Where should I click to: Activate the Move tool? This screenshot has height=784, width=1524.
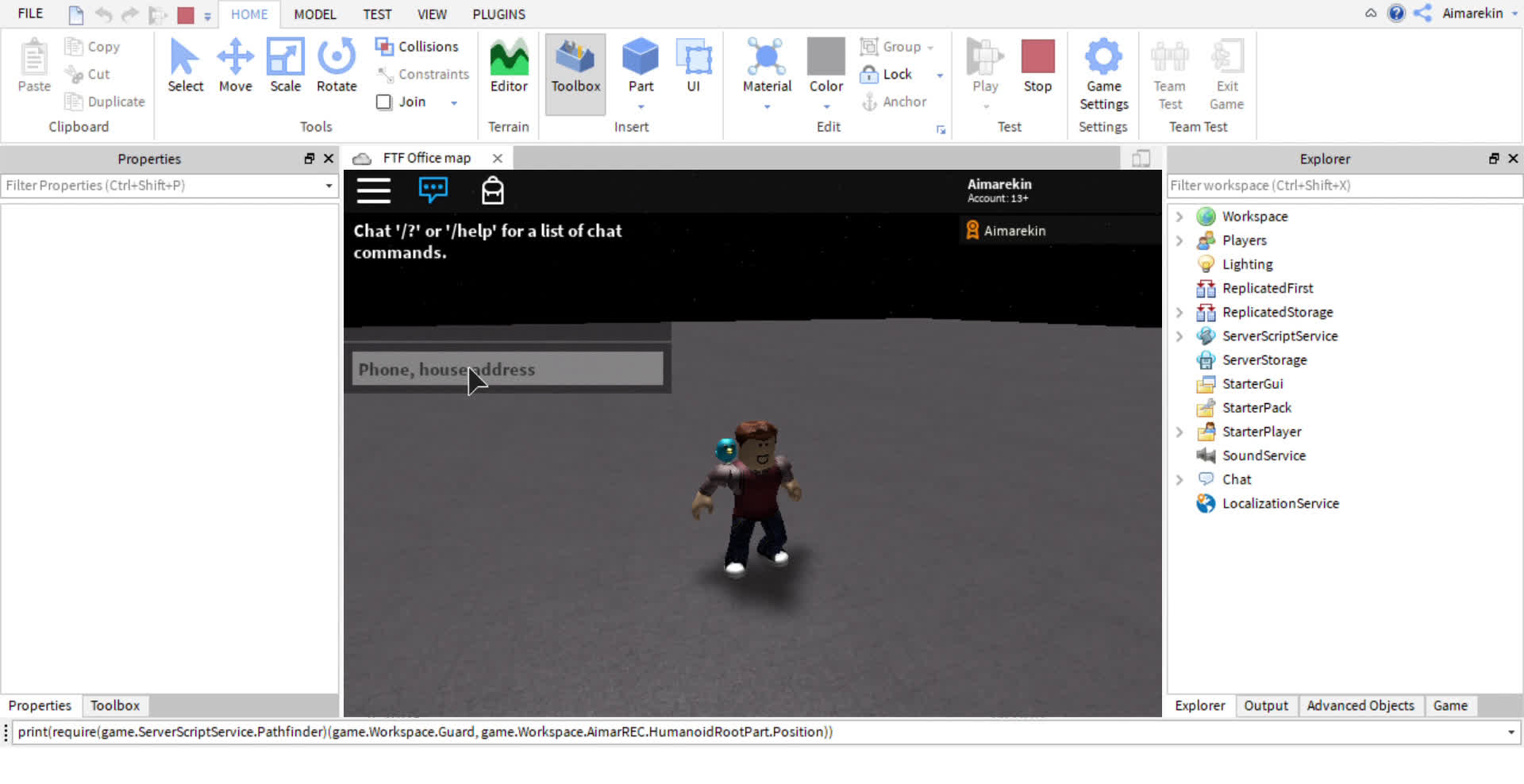coord(235,66)
